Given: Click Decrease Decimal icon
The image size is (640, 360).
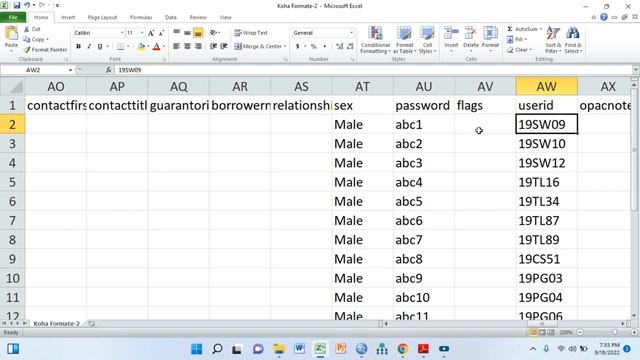Looking at the screenshot, I should [350, 47].
